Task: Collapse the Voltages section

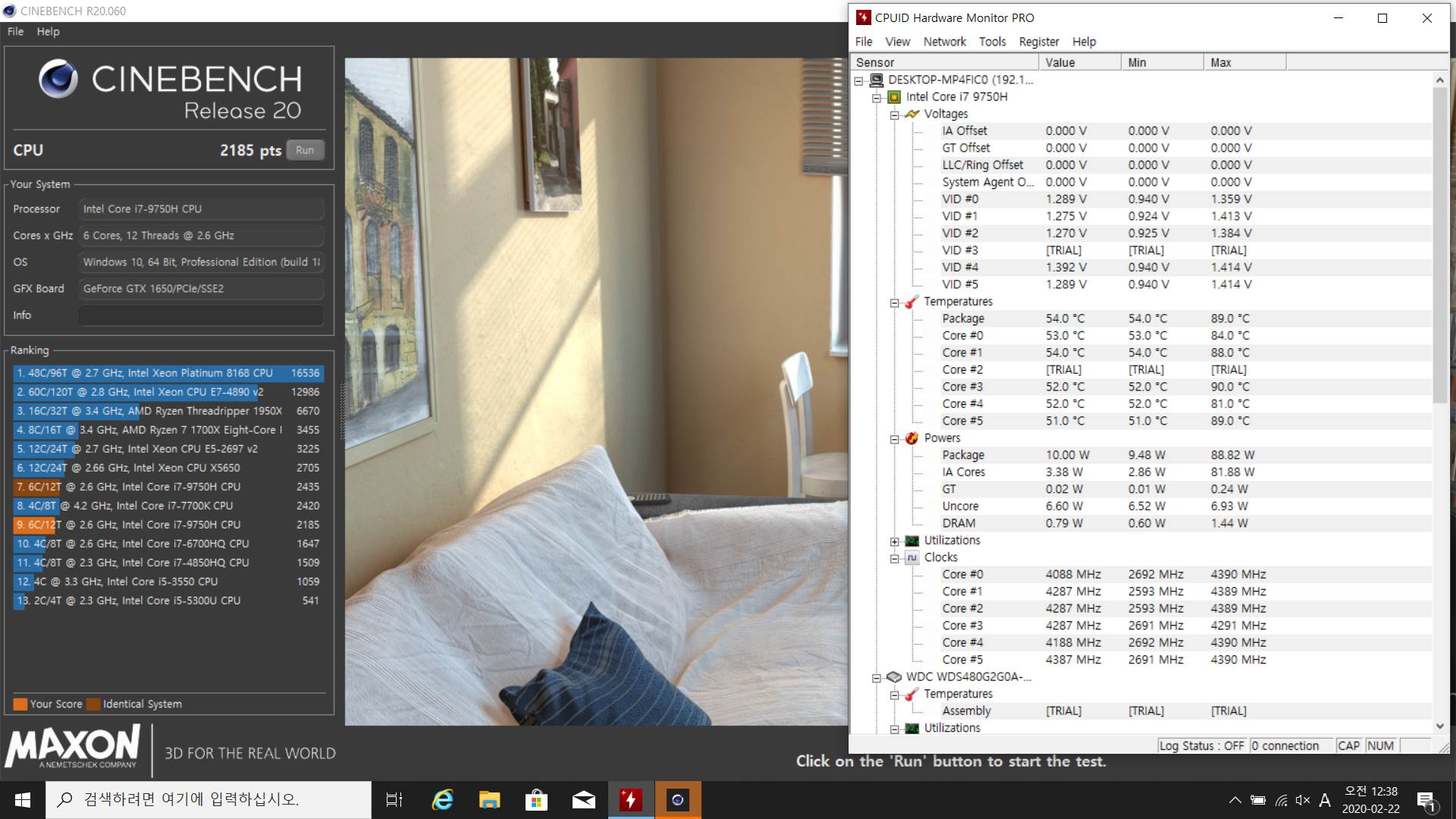Action: tap(895, 115)
